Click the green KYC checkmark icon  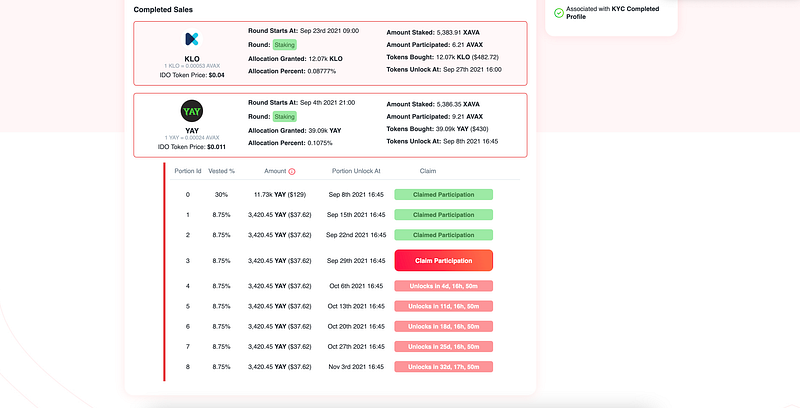coord(559,13)
